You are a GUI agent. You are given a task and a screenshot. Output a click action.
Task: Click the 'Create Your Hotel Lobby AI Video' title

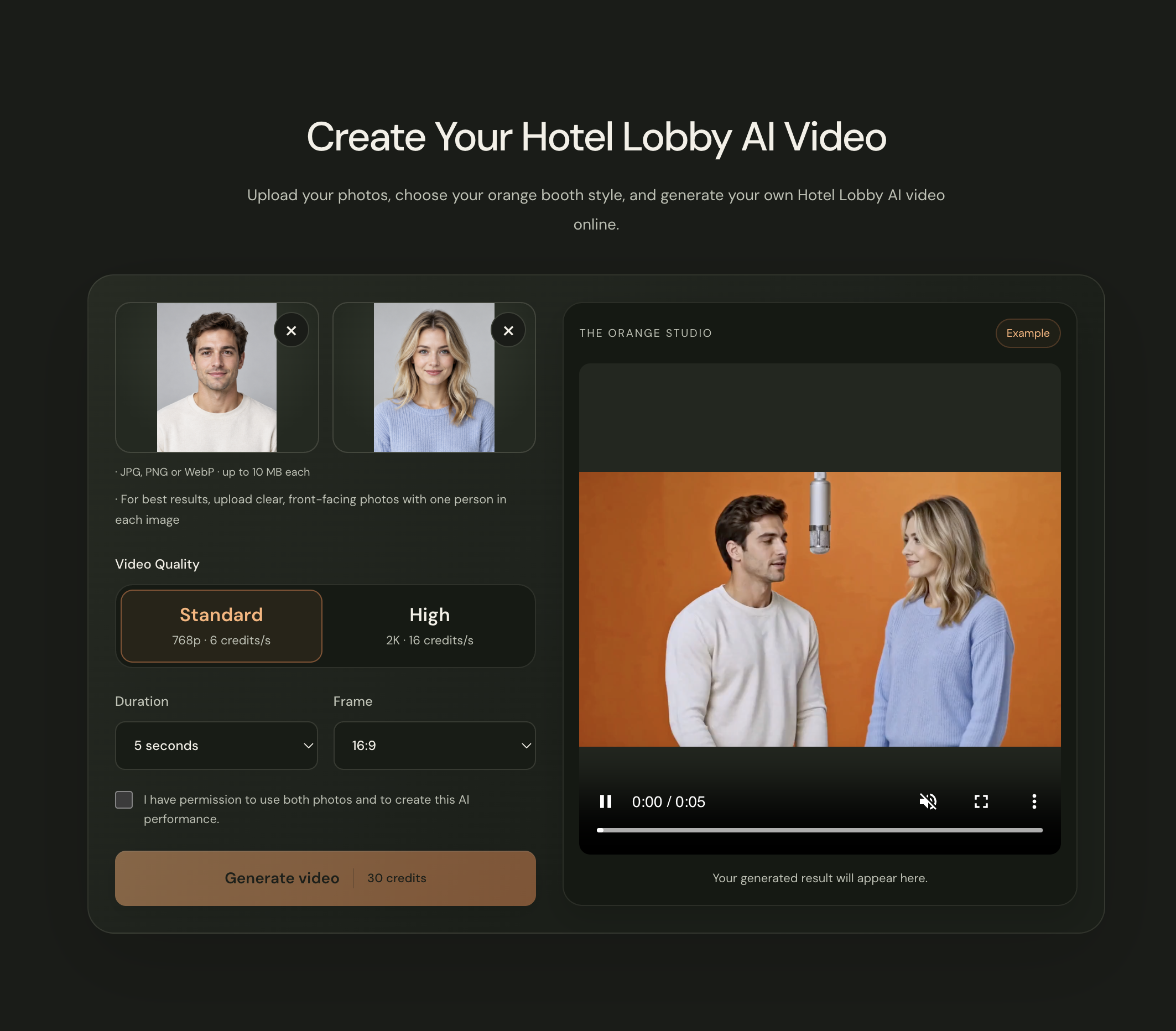point(597,137)
